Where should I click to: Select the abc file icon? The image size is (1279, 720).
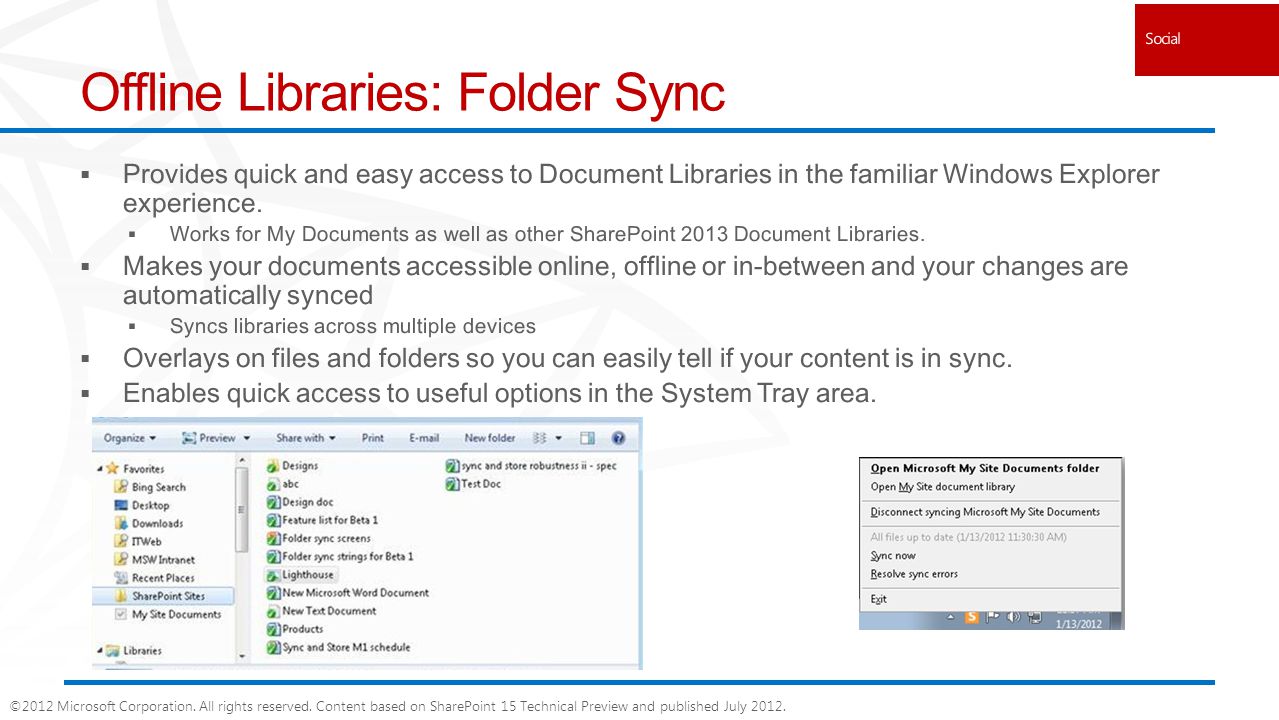272,484
